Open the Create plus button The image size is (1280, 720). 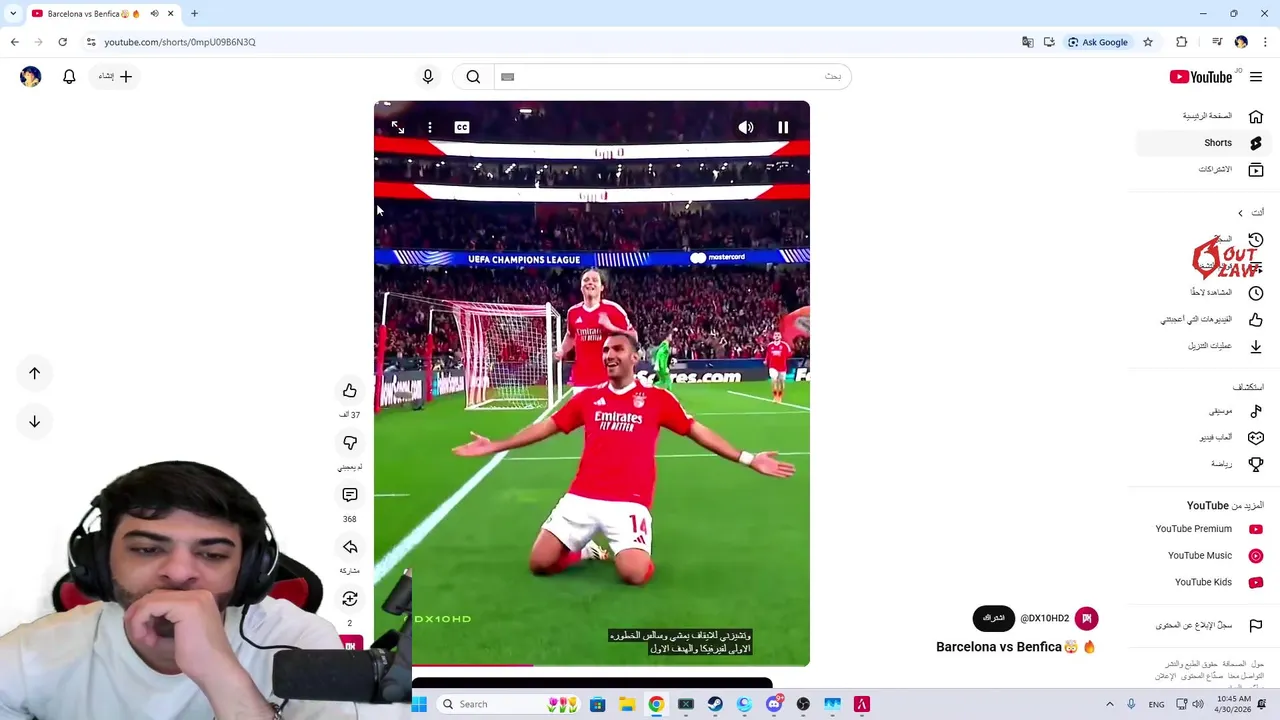(116, 76)
